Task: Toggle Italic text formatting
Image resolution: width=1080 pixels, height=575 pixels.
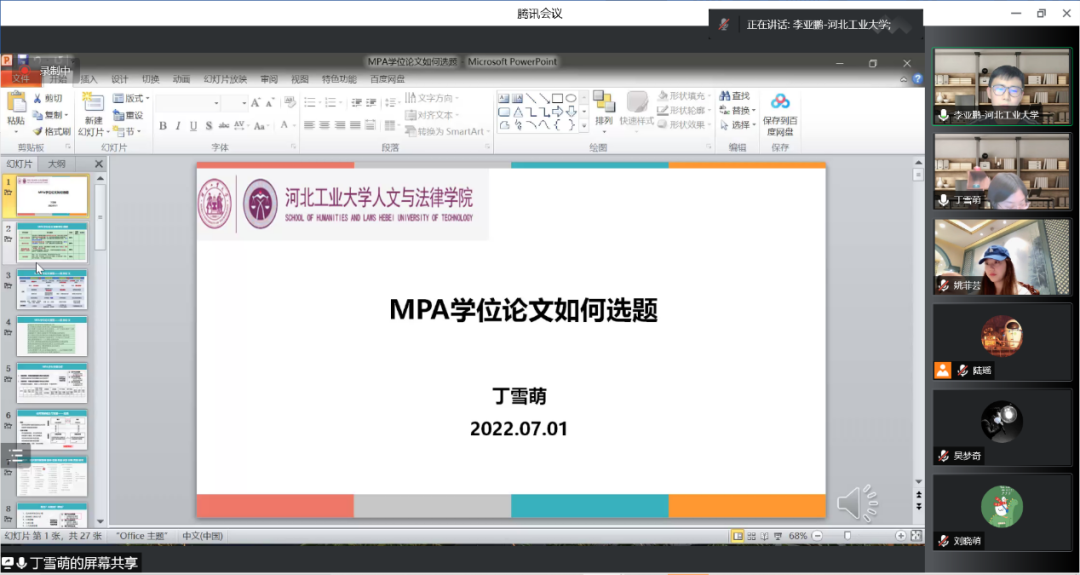Action: coord(177,126)
